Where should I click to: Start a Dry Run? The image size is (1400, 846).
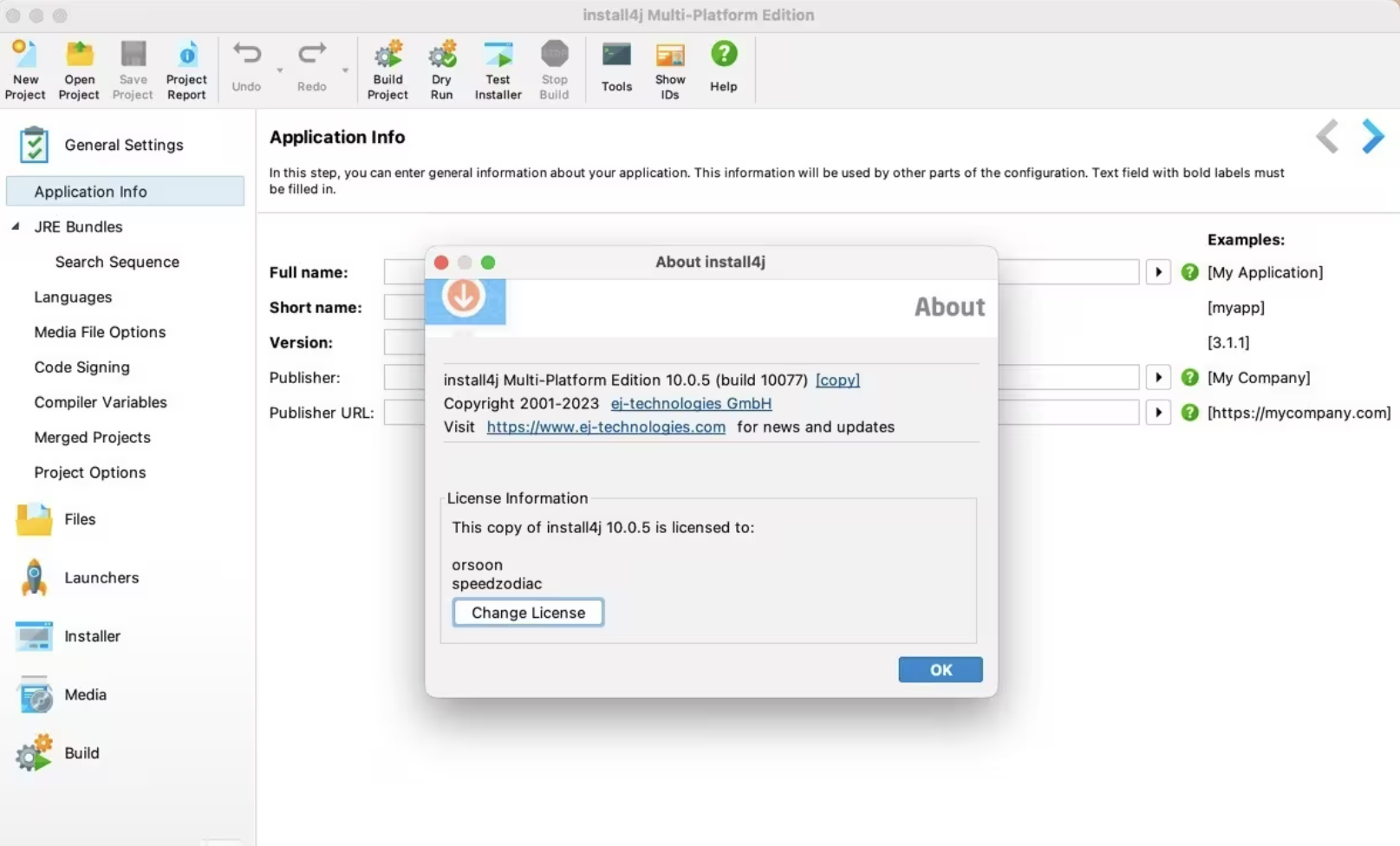click(441, 69)
